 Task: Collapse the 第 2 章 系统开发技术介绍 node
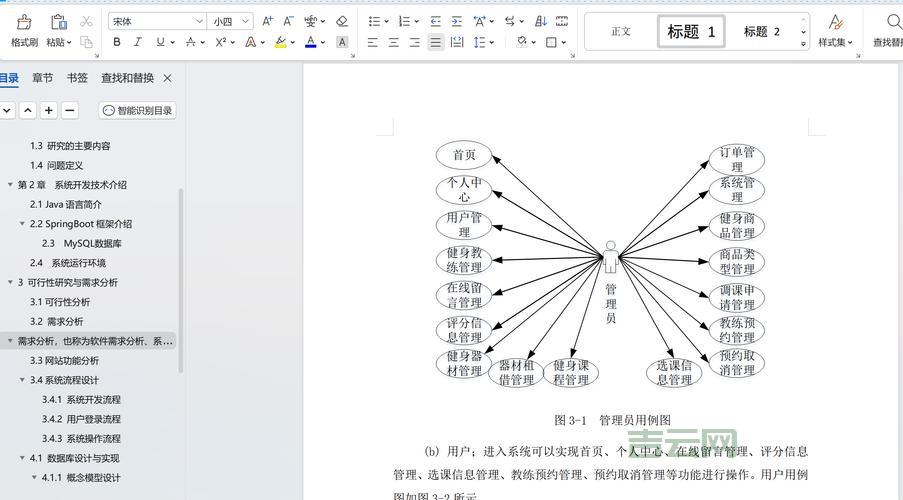click(10, 185)
